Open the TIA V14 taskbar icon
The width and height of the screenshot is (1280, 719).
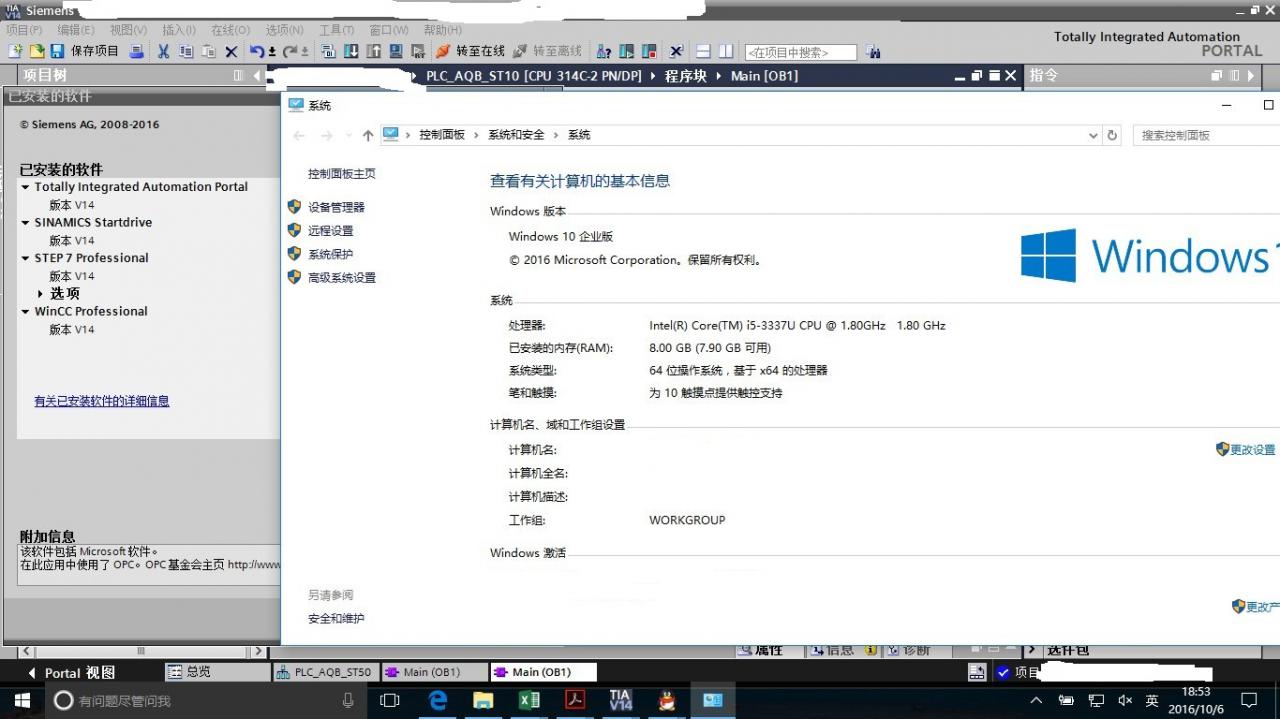(x=621, y=700)
